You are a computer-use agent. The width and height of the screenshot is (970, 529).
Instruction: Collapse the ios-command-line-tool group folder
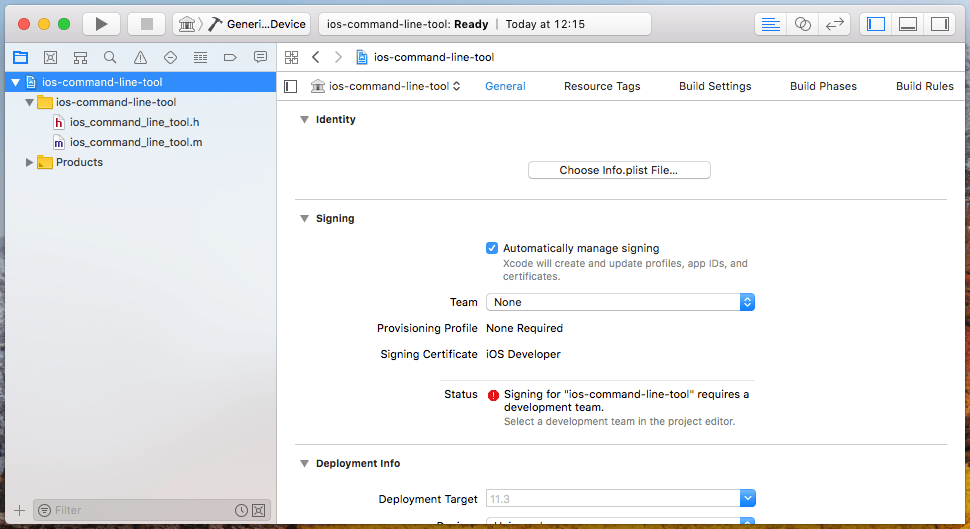[29, 102]
